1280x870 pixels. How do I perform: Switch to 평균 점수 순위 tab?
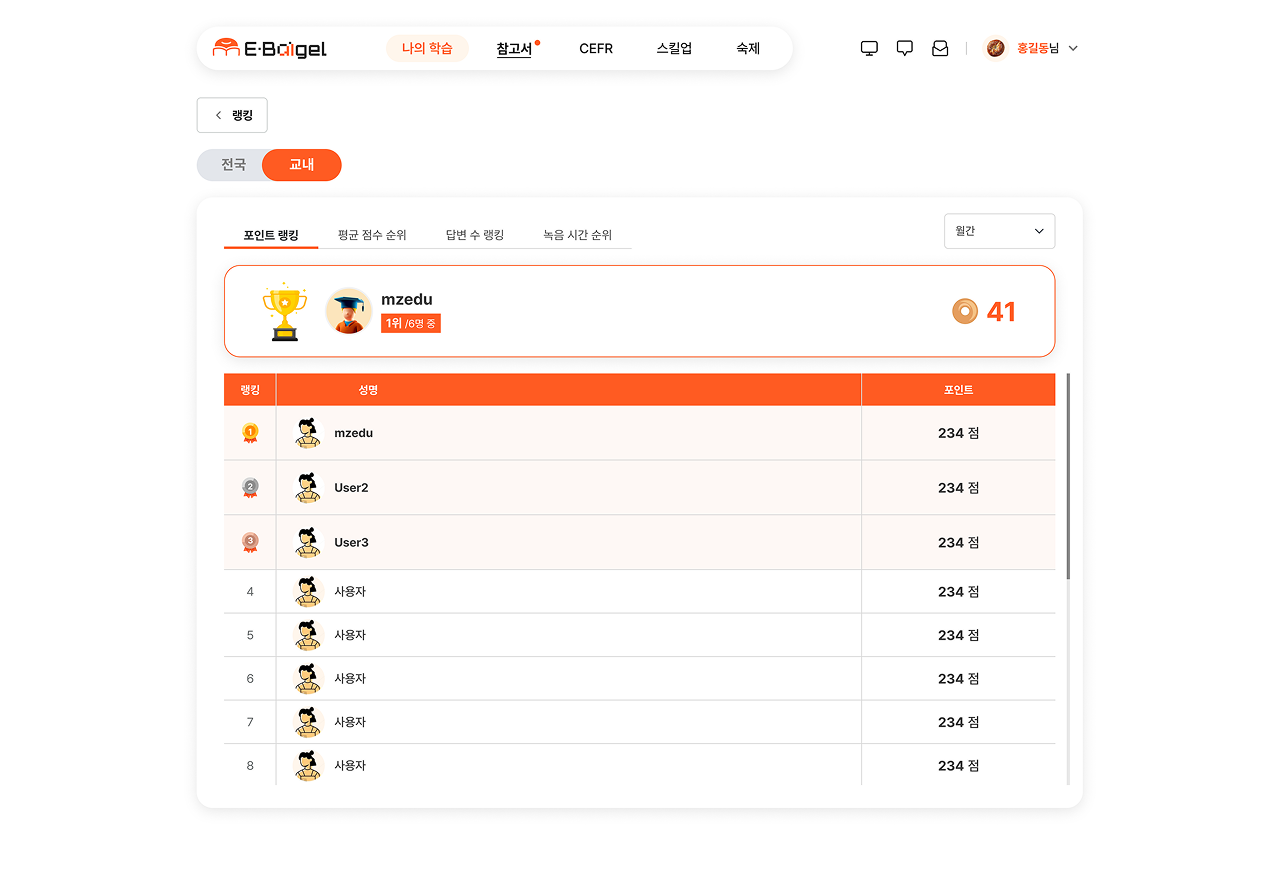(x=372, y=235)
